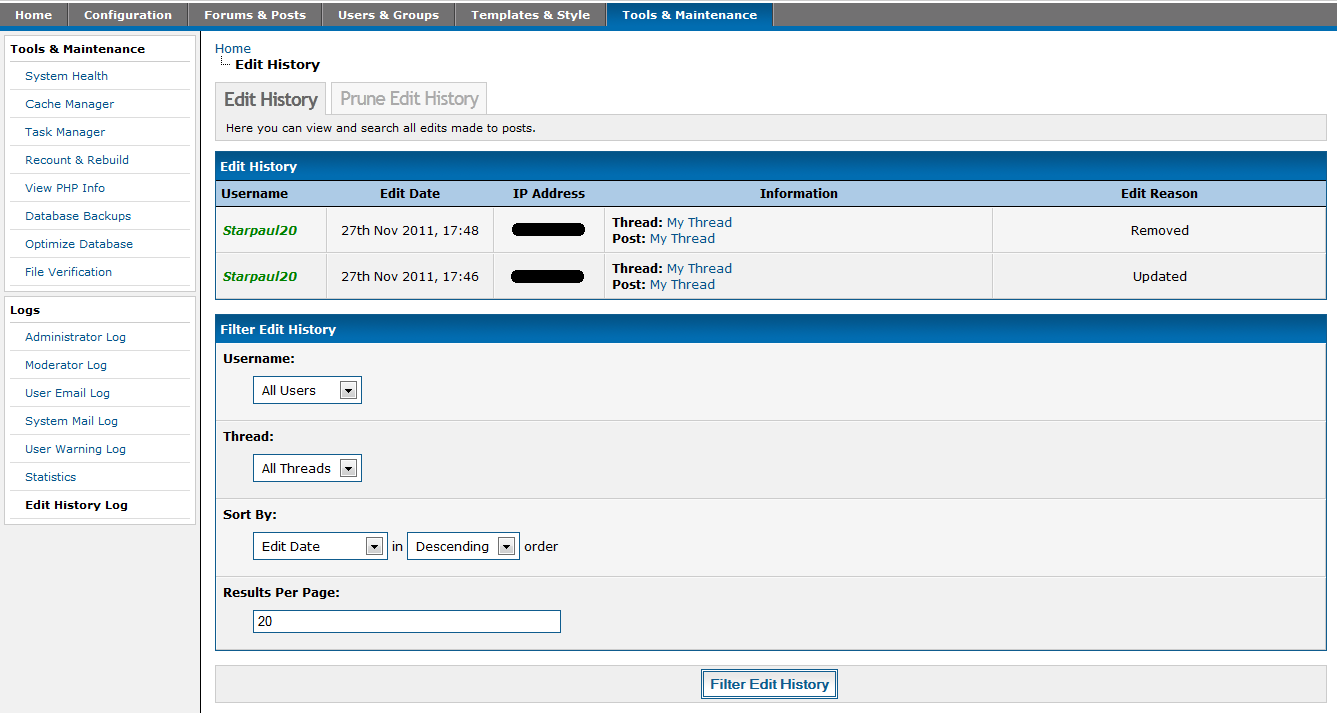Open My Thread link in first row
This screenshot has height=713, width=1337.
[699, 223]
